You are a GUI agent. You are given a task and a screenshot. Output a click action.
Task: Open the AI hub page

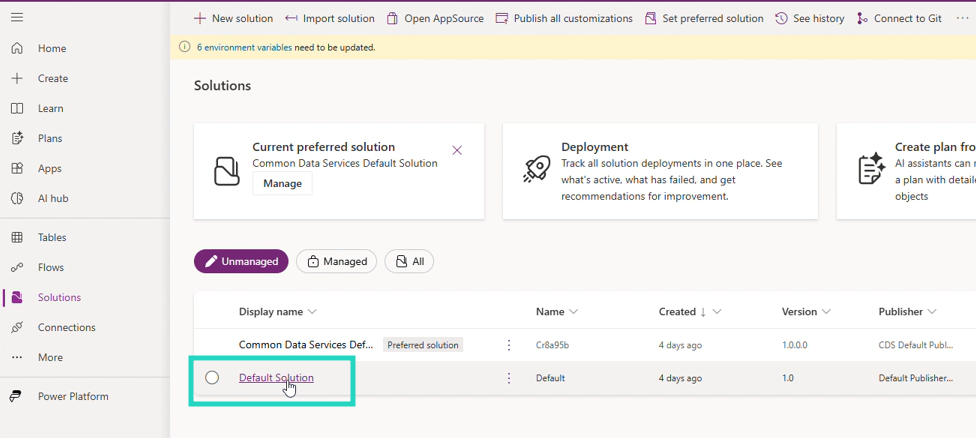(x=52, y=198)
